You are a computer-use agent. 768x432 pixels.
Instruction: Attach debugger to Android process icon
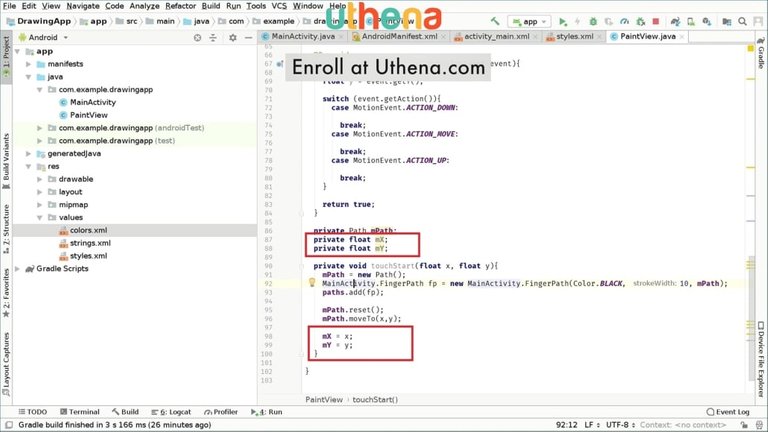point(640,22)
